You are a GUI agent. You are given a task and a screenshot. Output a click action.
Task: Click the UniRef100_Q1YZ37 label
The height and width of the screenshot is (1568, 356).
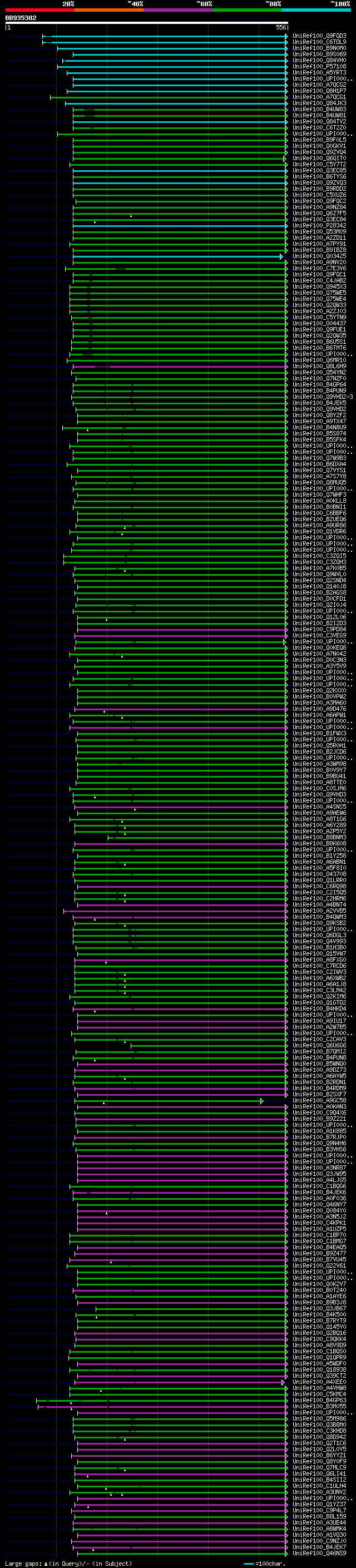319,1504
